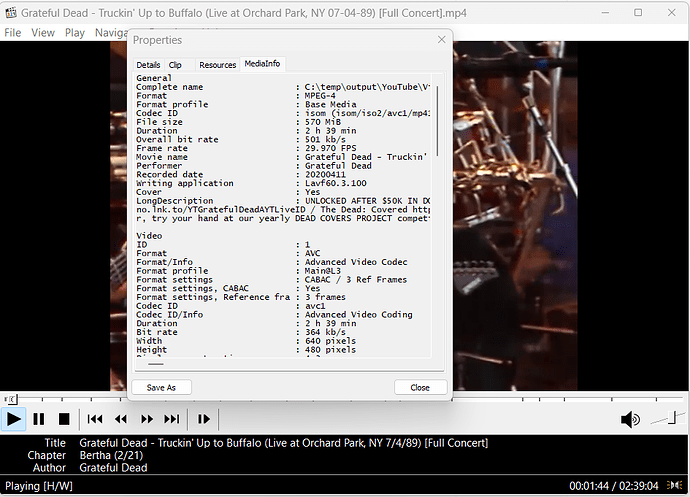
Task: Pause the video playback
Action: pyautogui.click(x=39, y=419)
